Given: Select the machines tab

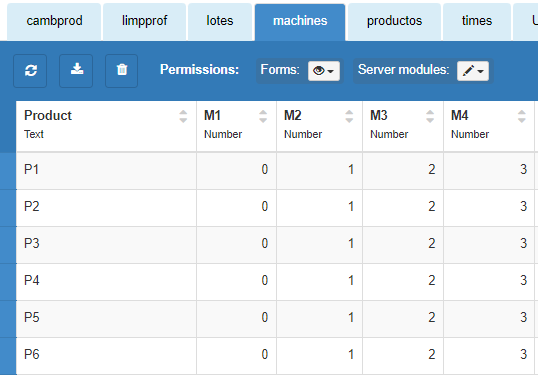Looking at the screenshot, I should point(300,22).
